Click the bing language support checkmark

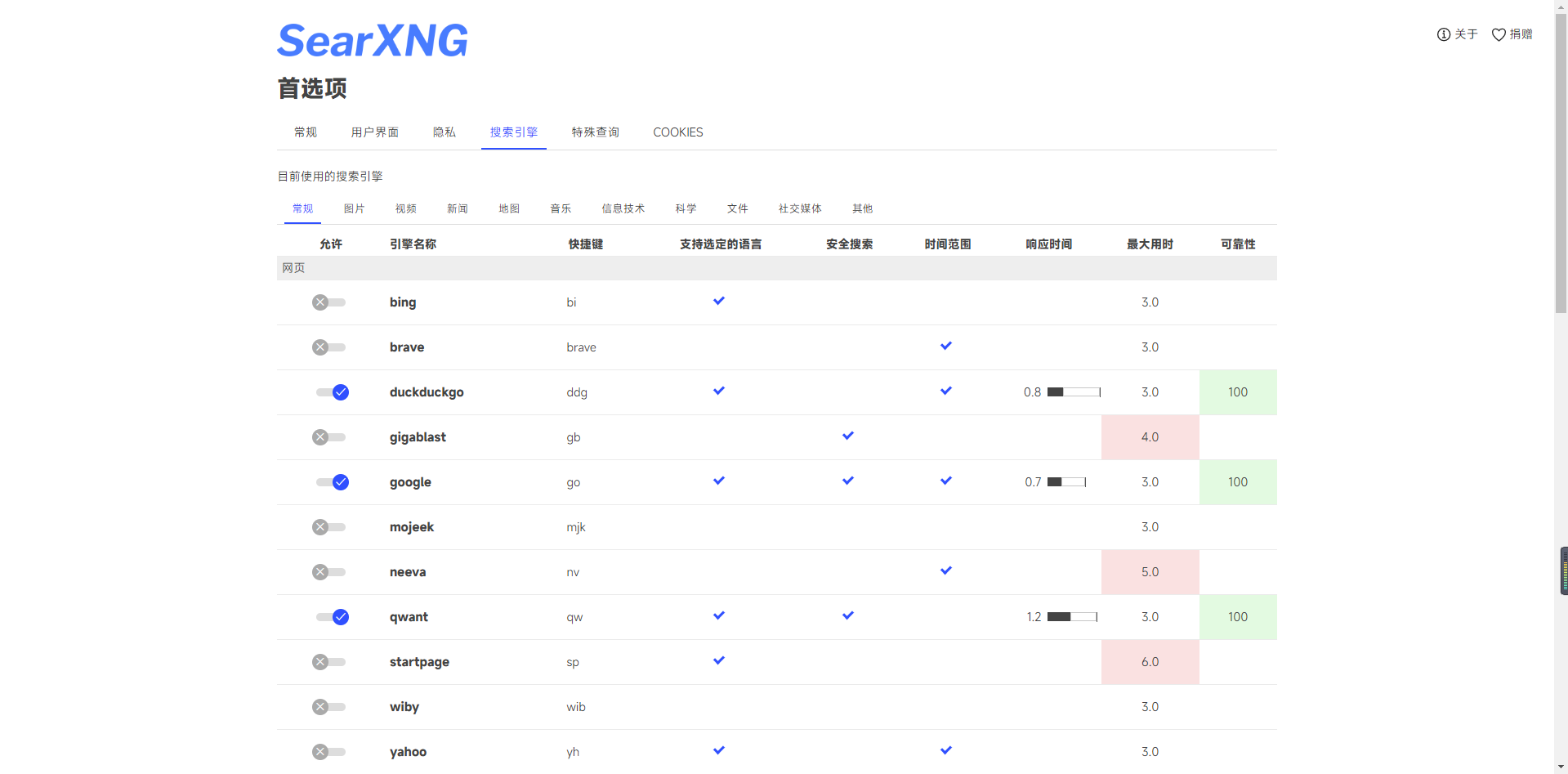(x=719, y=302)
